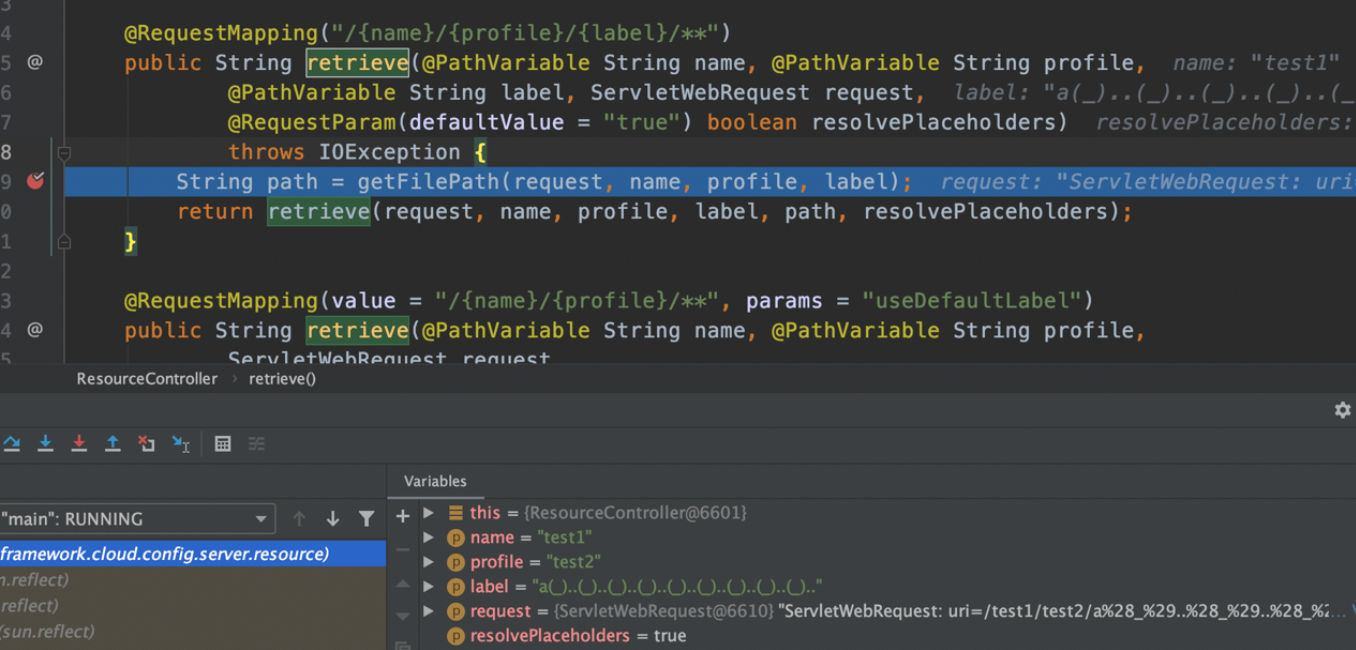Screen dimensions: 1356x650
Task: Collapse the retrieve method fold marker at throws IOException
Action: (64, 153)
